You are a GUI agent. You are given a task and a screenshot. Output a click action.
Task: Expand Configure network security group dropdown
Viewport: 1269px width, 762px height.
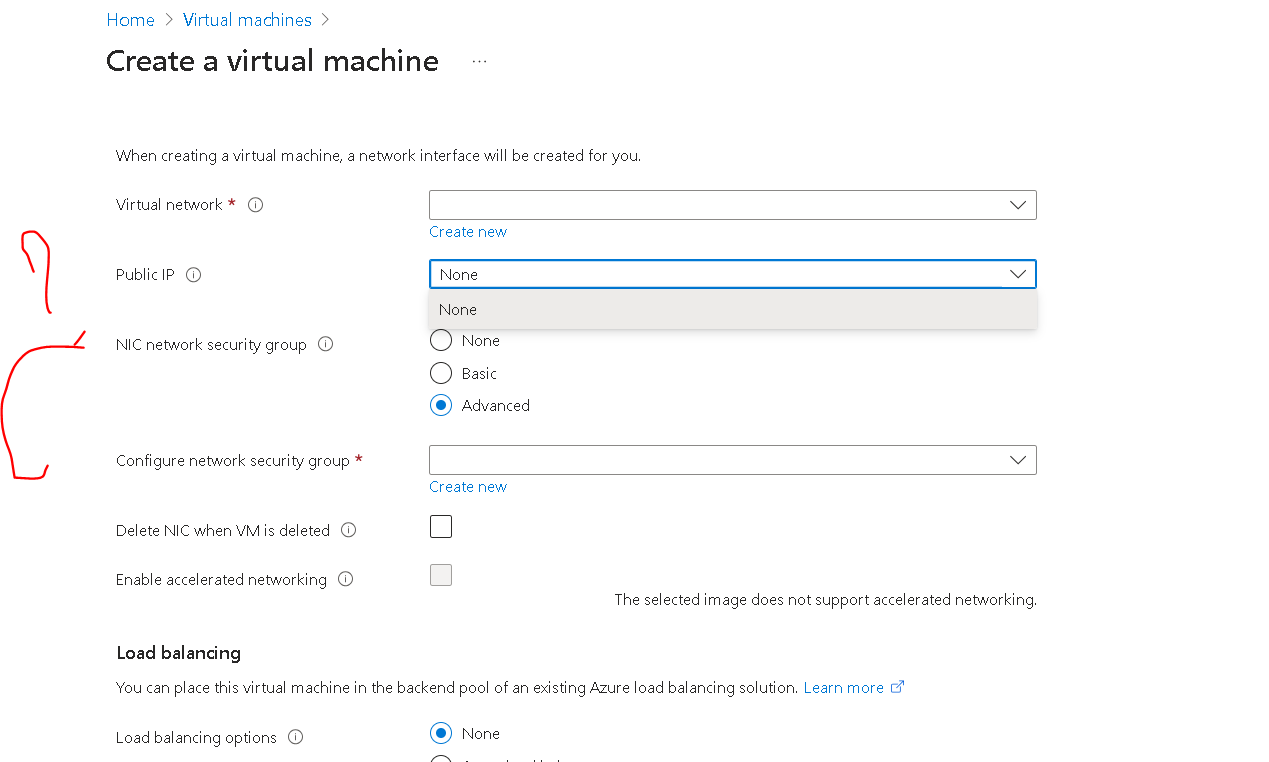tap(732, 460)
